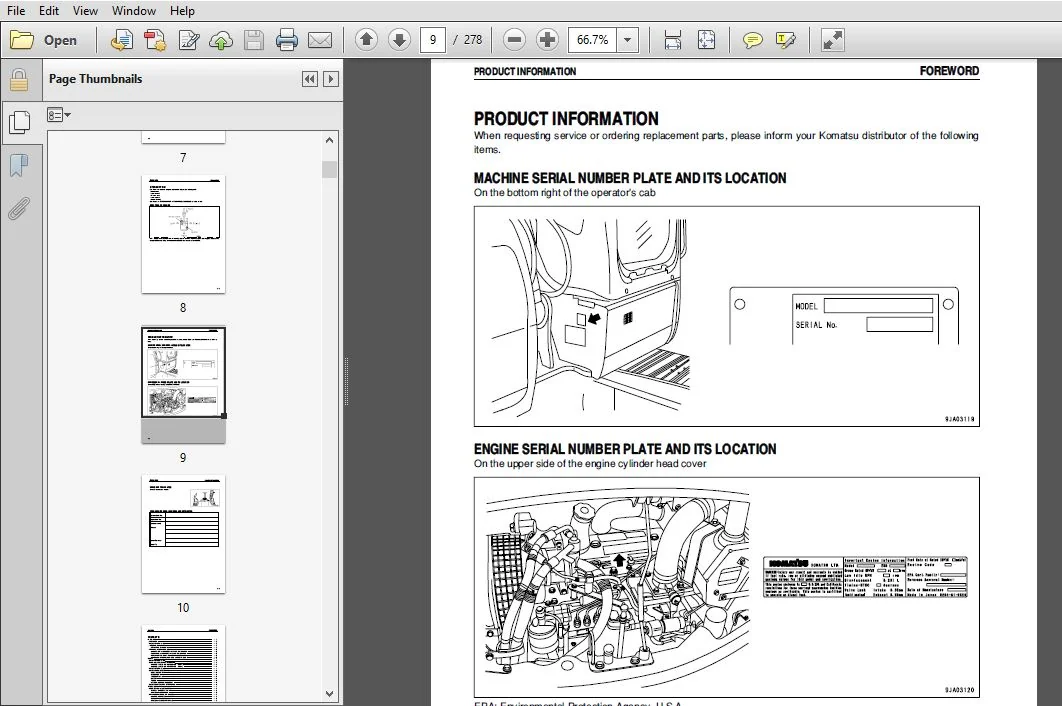
Task: Click the 'FOREWORD' header text
Action: point(950,70)
